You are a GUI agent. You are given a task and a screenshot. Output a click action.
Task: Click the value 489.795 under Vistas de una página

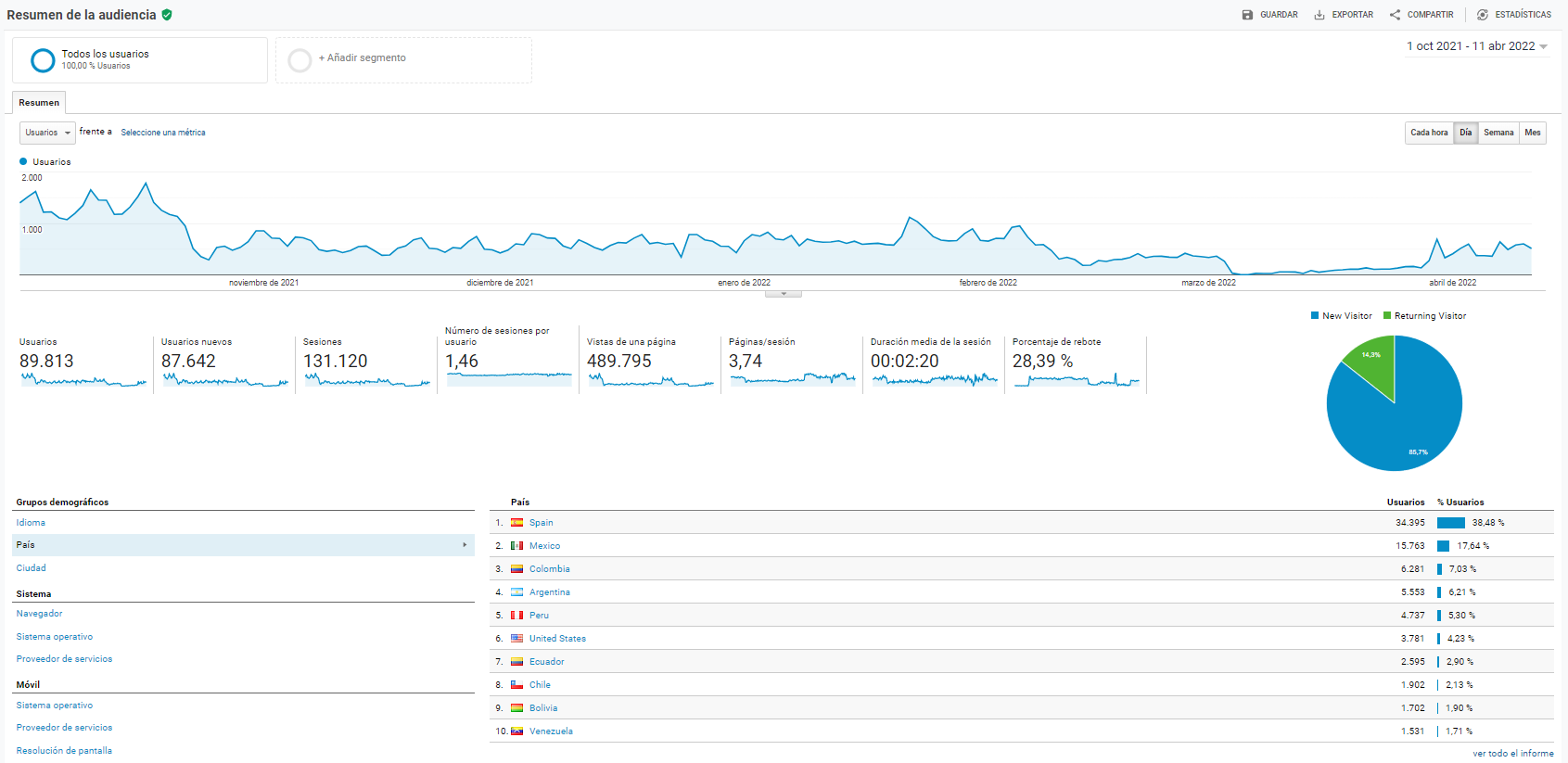619,362
